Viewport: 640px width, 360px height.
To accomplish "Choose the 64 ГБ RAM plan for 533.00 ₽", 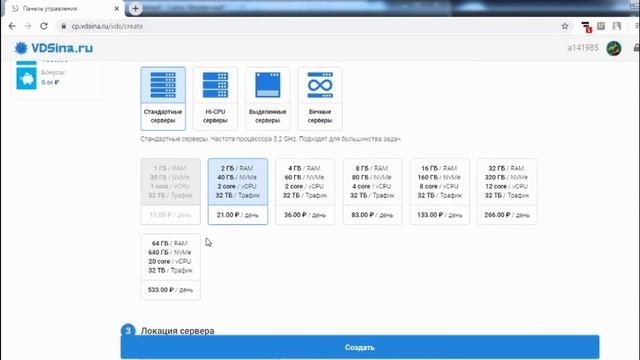I will [x=171, y=267].
